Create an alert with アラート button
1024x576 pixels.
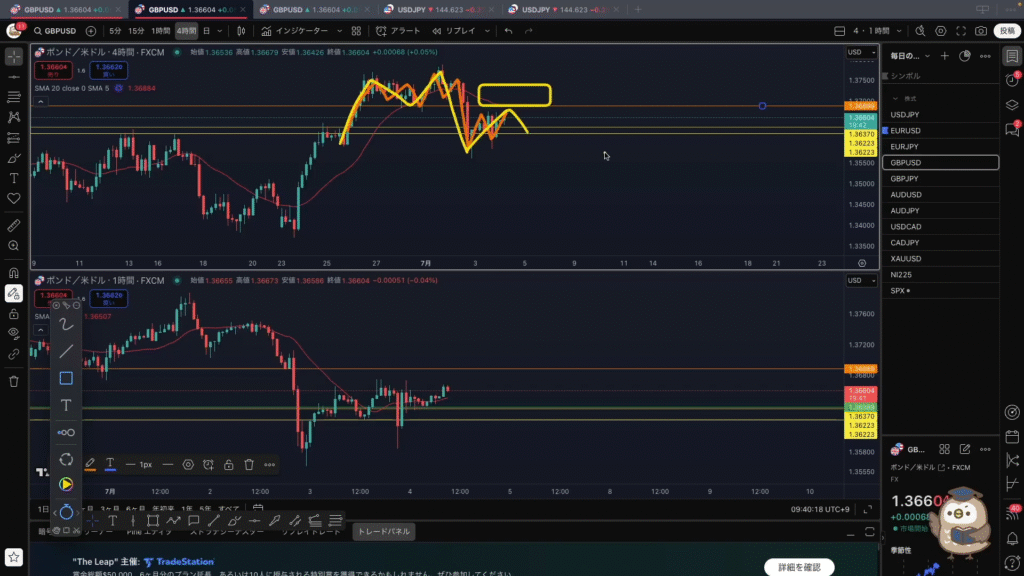pyautogui.click(x=398, y=31)
